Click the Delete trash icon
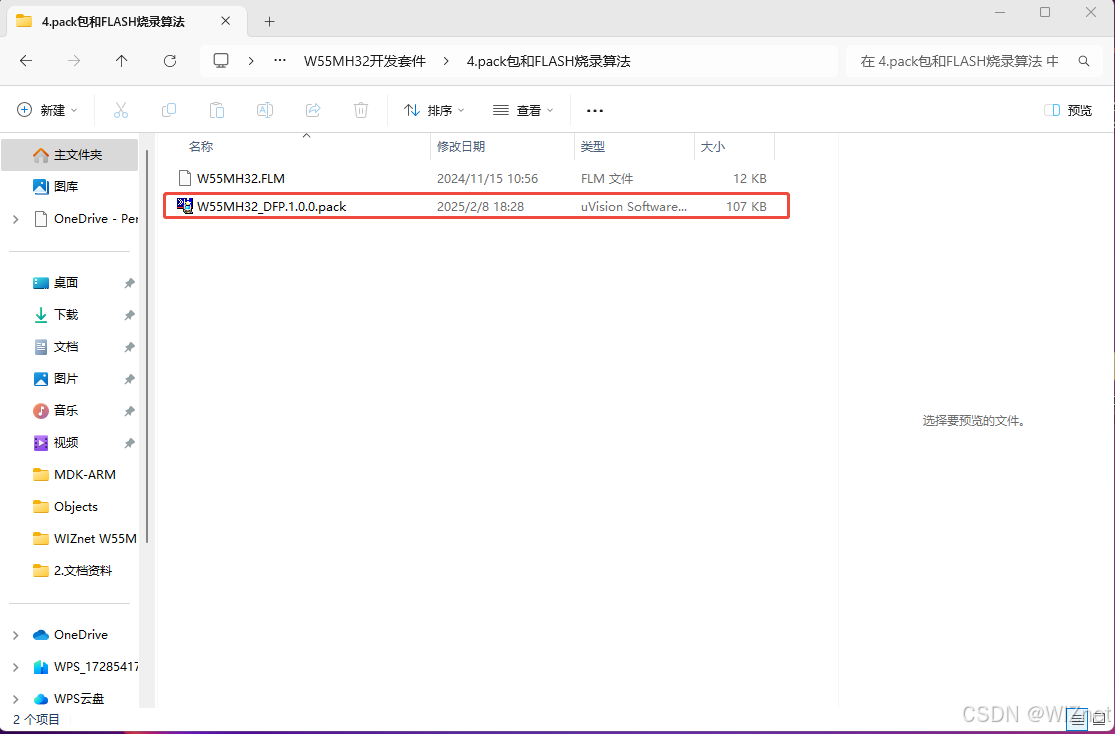The width and height of the screenshot is (1115, 734). point(361,110)
